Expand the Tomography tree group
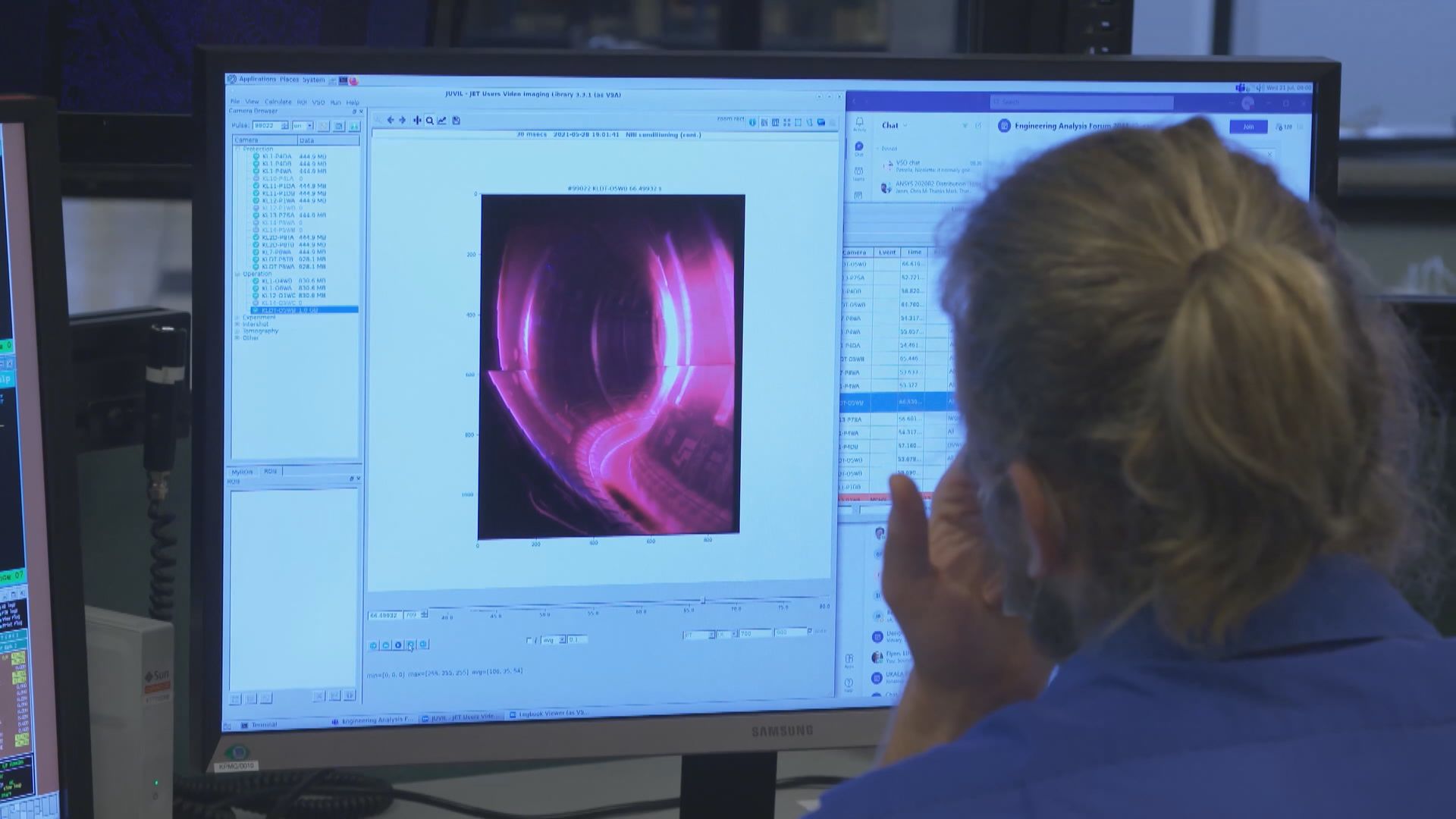This screenshot has width=1456, height=819. pos(237,331)
